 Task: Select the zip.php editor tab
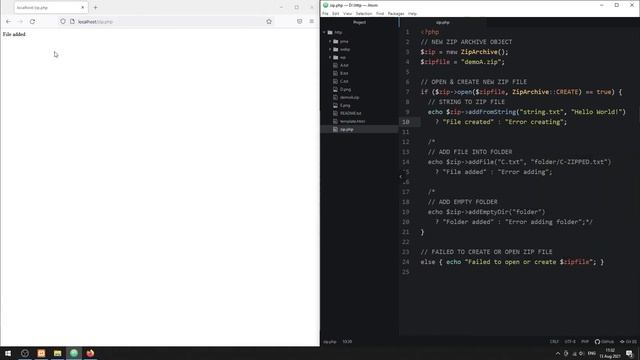coord(443,22)
